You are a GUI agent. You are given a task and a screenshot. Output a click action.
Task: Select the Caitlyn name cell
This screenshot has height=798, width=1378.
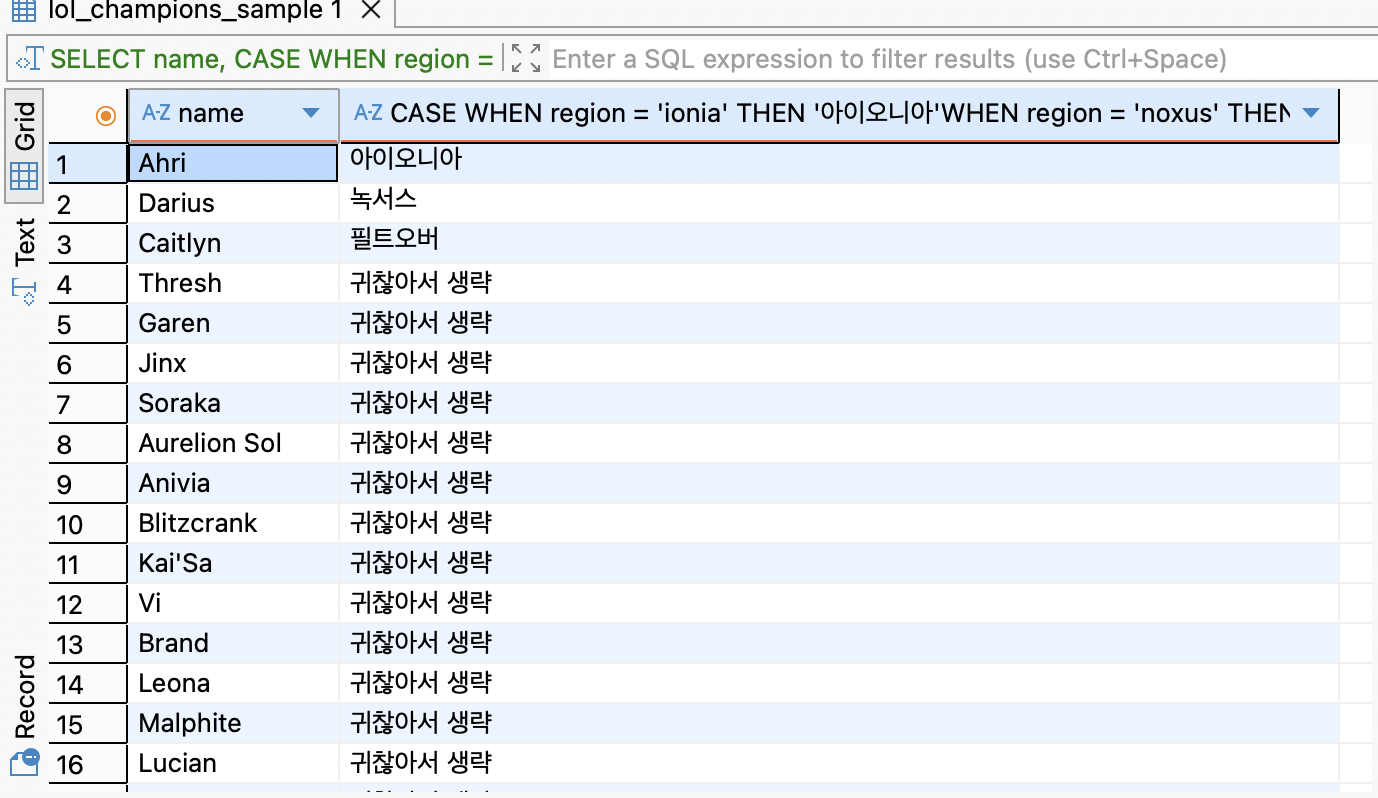pos(233,243)
